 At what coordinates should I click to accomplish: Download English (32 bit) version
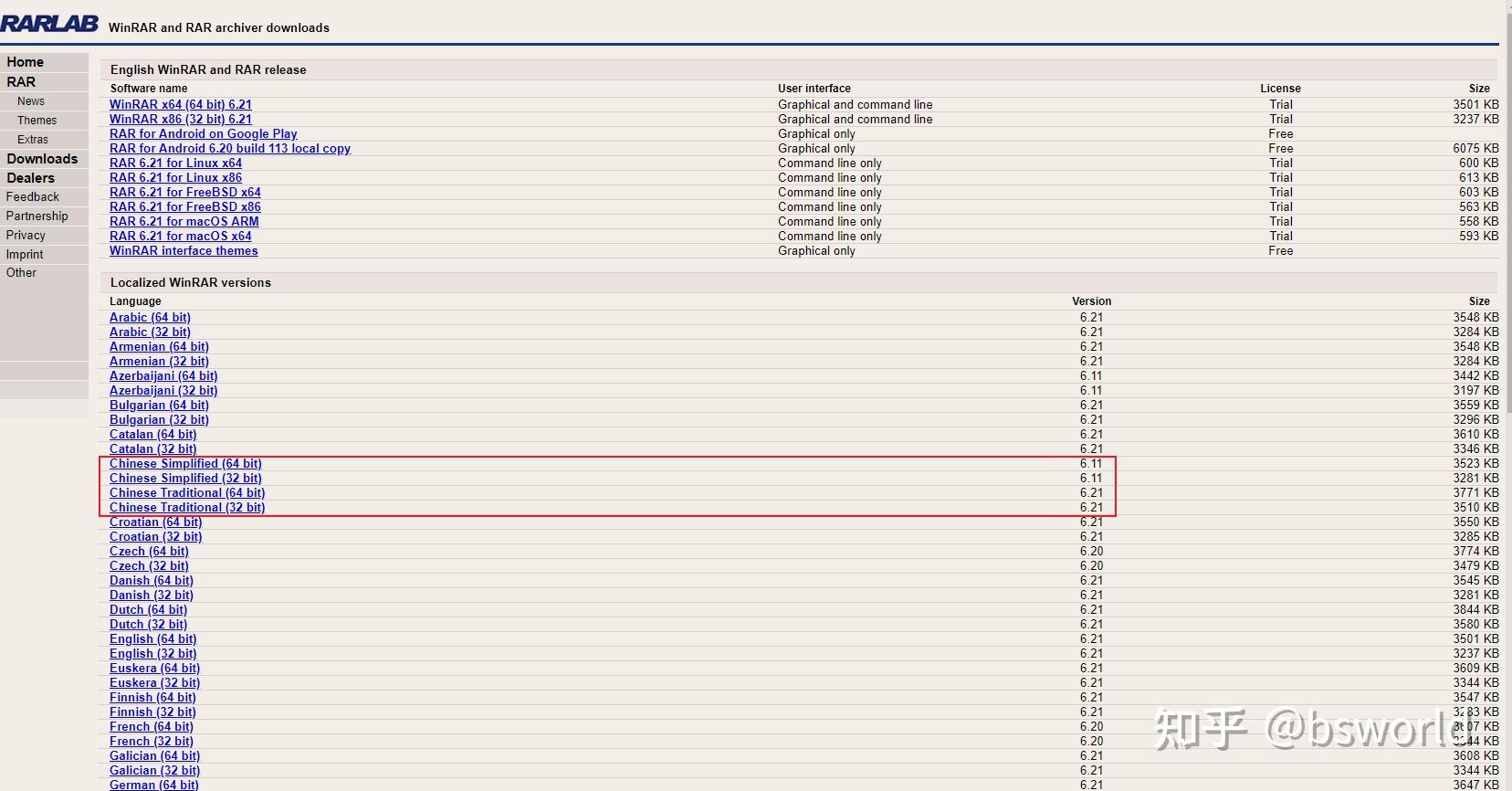pos(152,654)
